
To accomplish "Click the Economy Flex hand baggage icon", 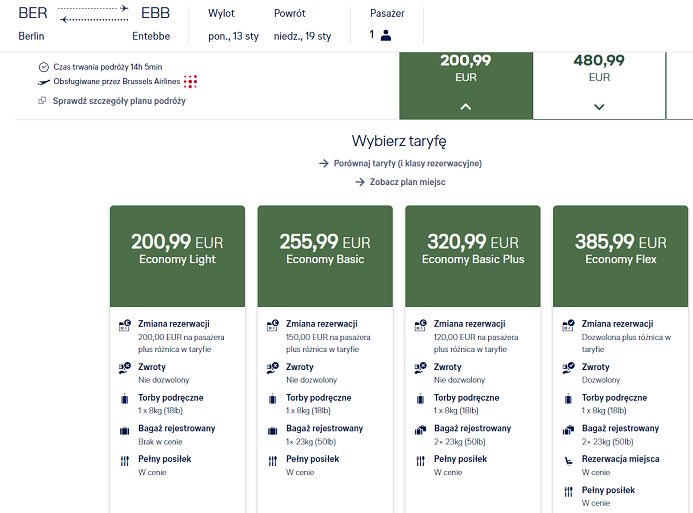I will [568, 399].
